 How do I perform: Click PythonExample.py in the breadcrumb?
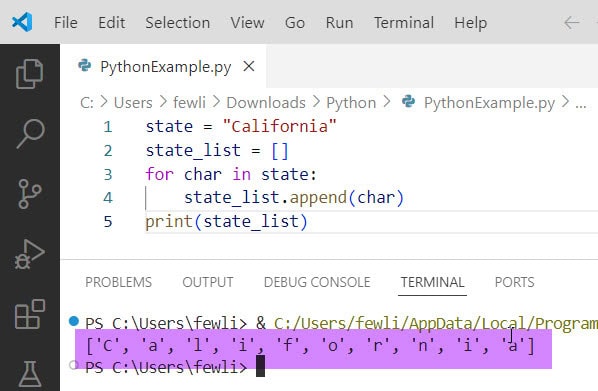[x=489, y=103]
